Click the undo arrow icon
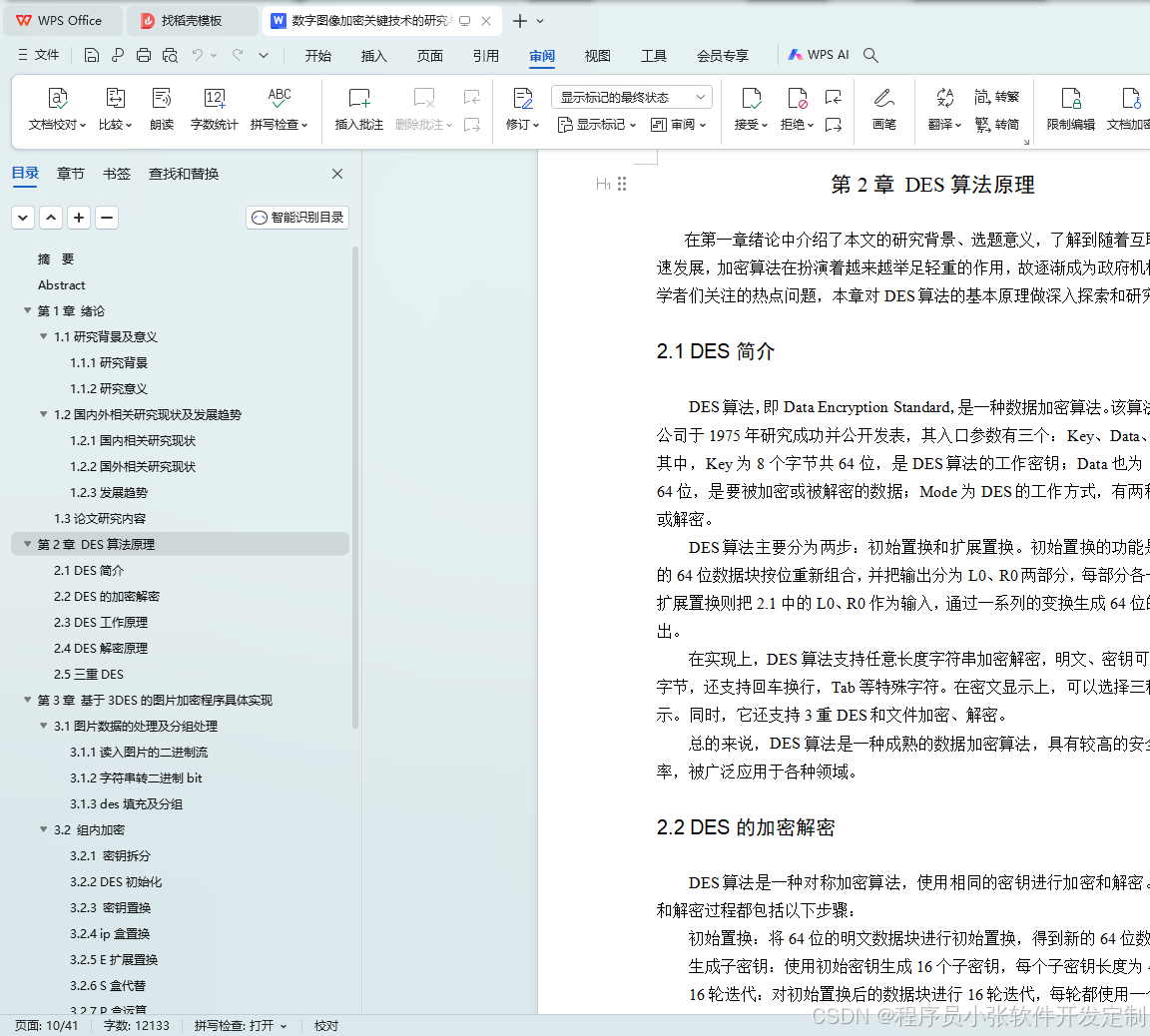The height and width of the screenshot is (1036, 1150). (x=198, y=55)
